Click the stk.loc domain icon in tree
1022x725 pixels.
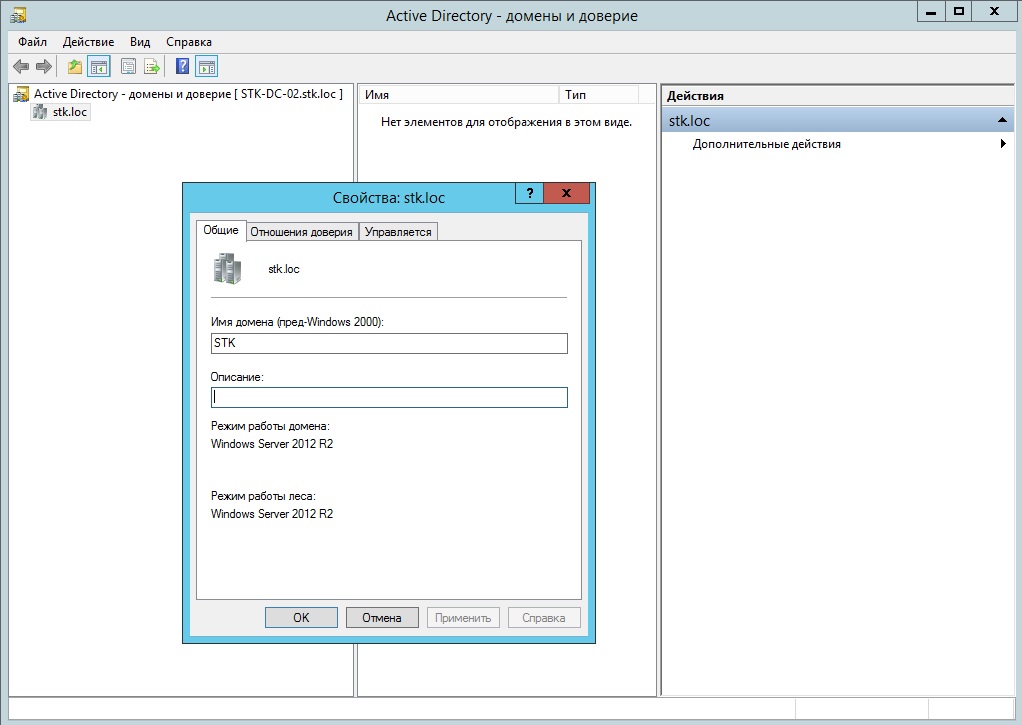[40, 112]
